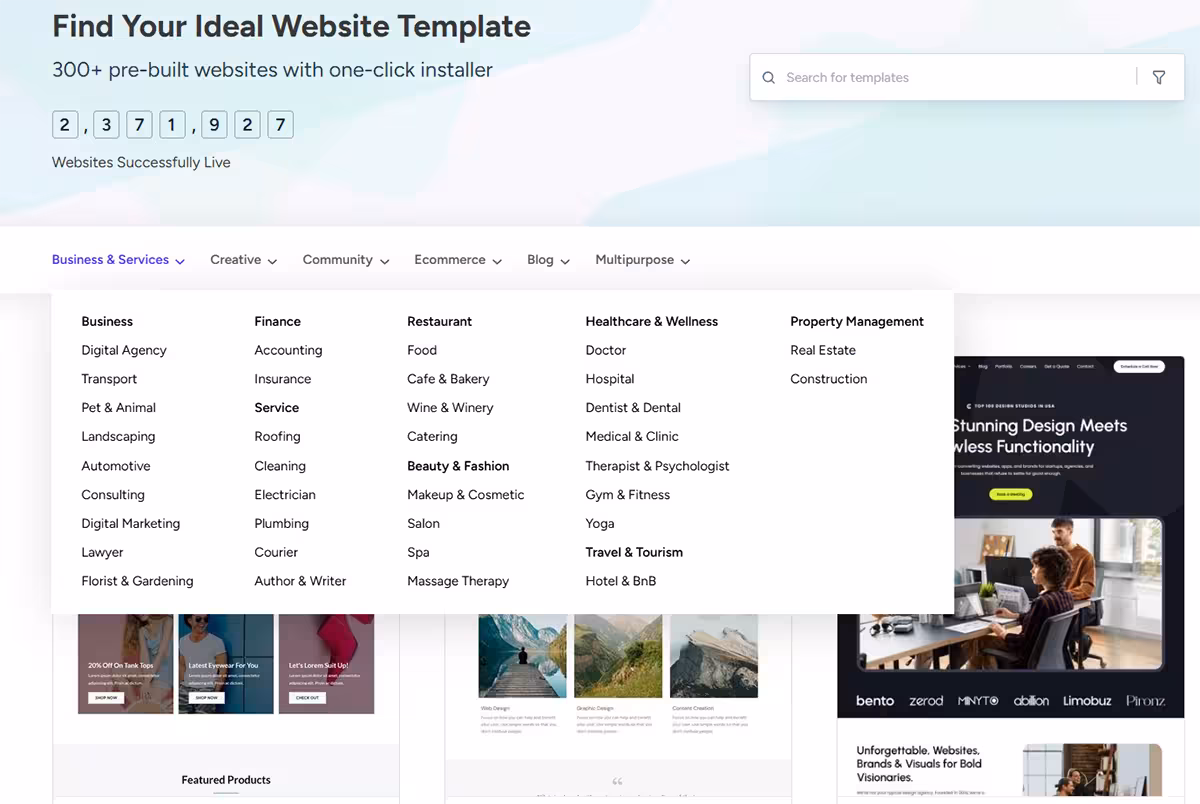Choose Medical & Clinic category
This screenshot has width=1200, height=804.
632,437
